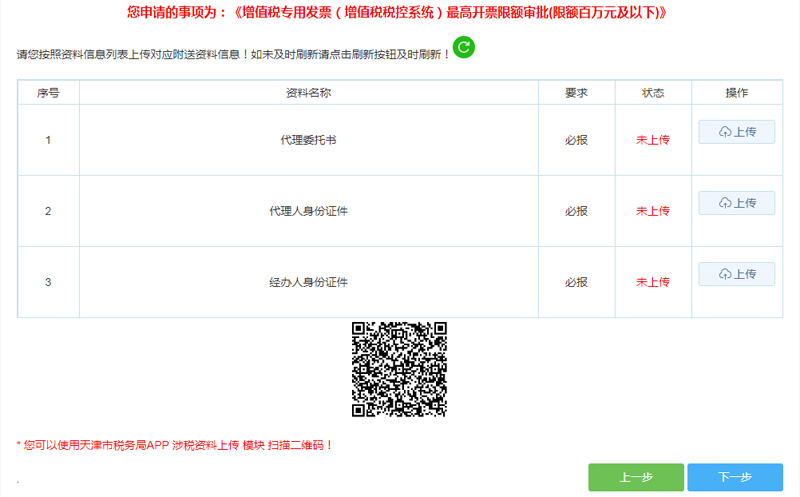Click the upload instruction sentence
Image resolution: width=800 pixels, height=497 pixels.
coord(234,54)
